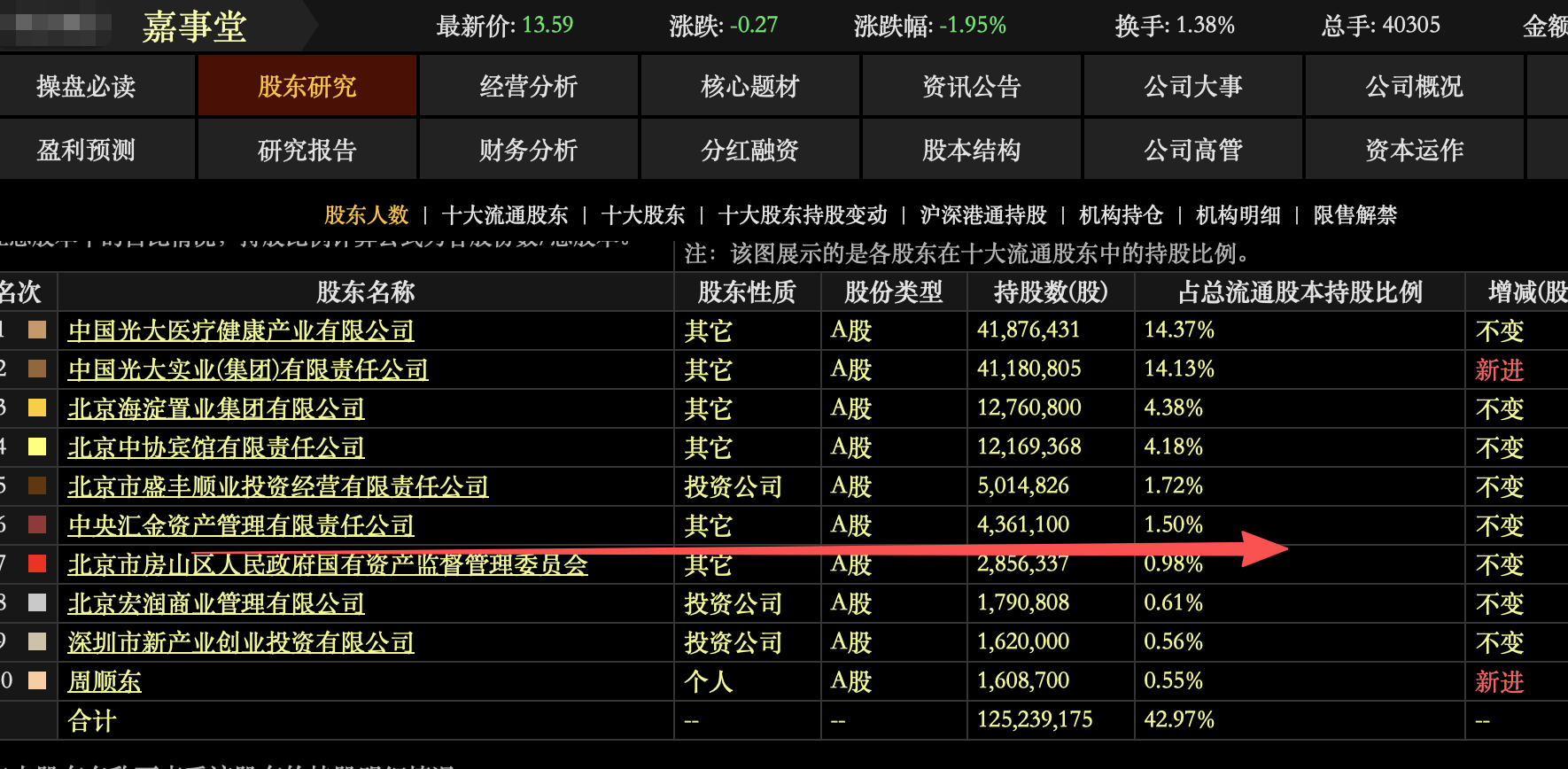Click swatch beside 中央汇金资产管理
The width and height of the screenshot is (1568, 769).
pos(37,524)
